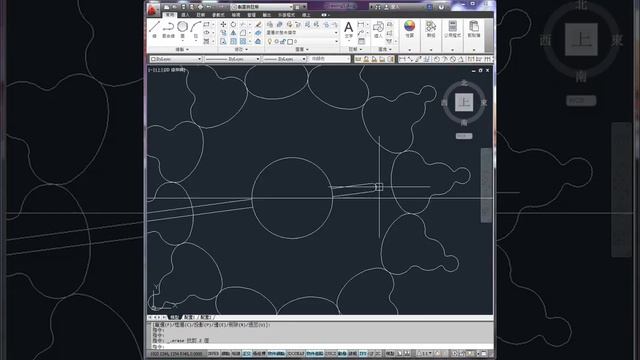The image size is (640, 360).
Task: Select the multiline Text tool
Action: point(349,29)
